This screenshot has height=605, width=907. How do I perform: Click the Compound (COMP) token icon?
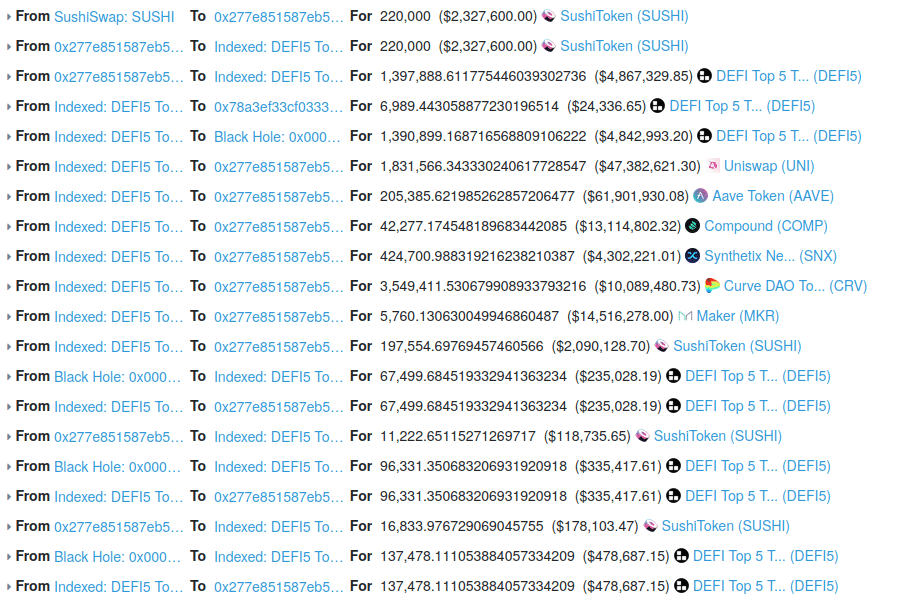coord(692,226)
